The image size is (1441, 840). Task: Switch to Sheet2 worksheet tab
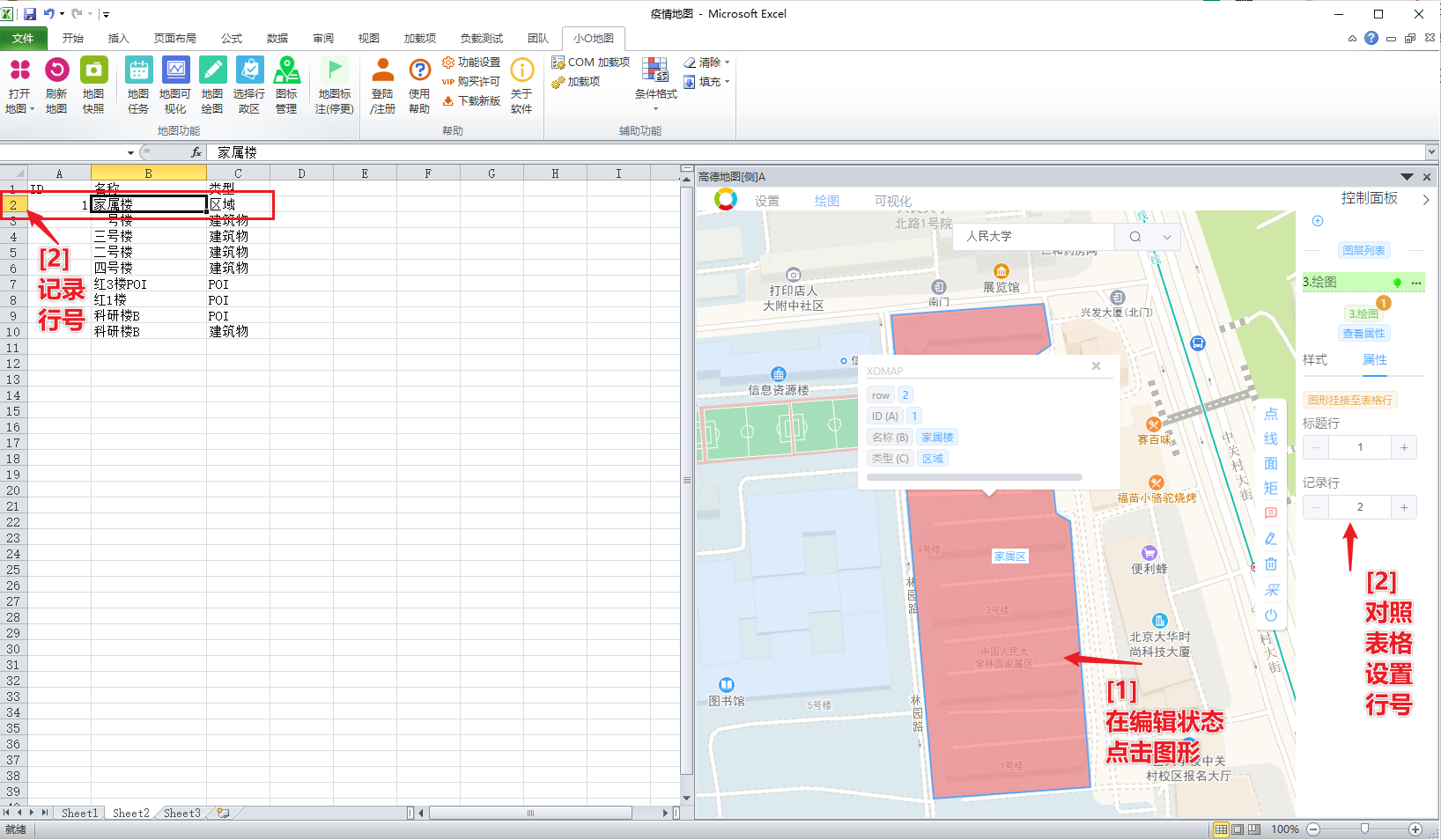(131, 814)
